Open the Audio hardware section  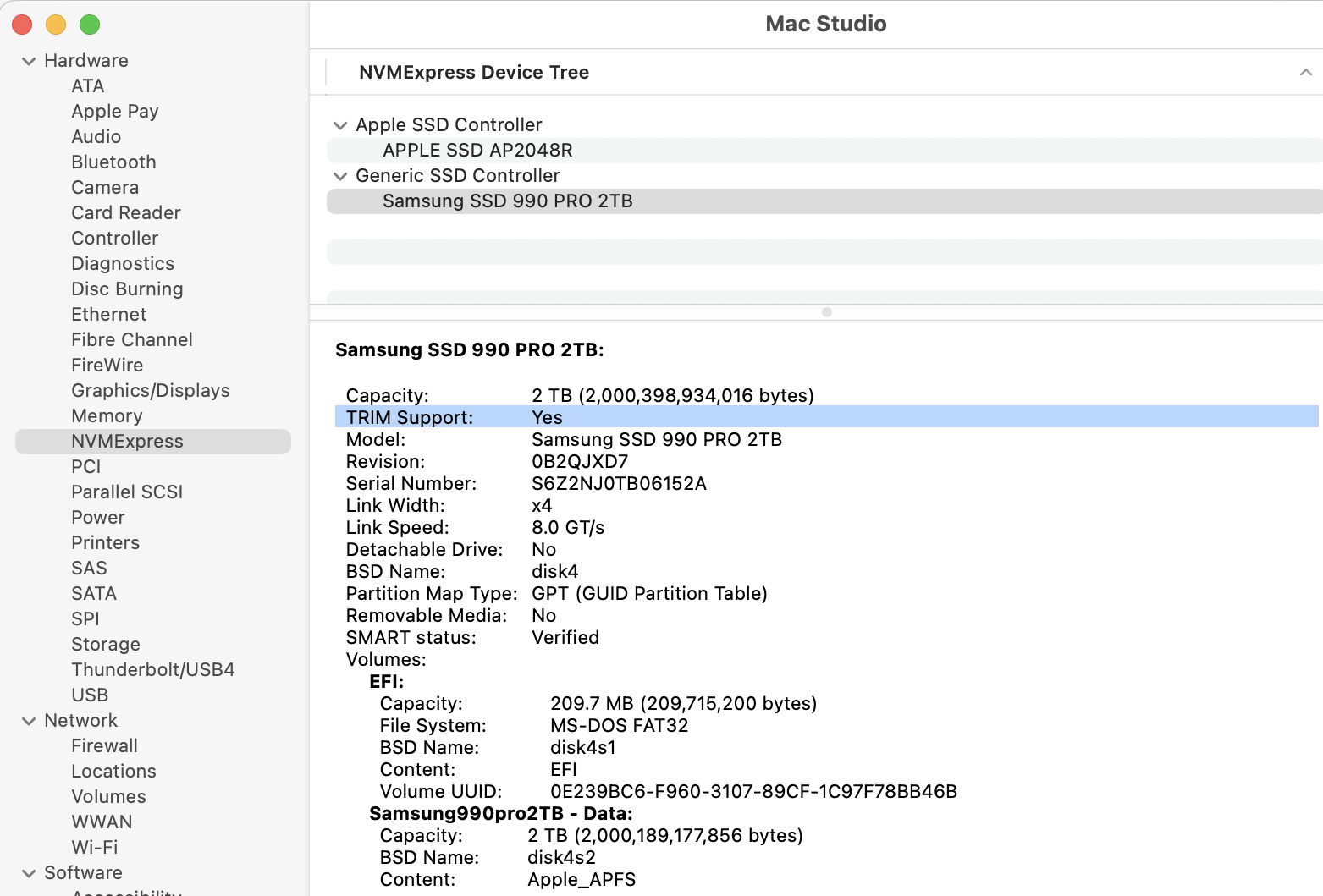(96, 137)
